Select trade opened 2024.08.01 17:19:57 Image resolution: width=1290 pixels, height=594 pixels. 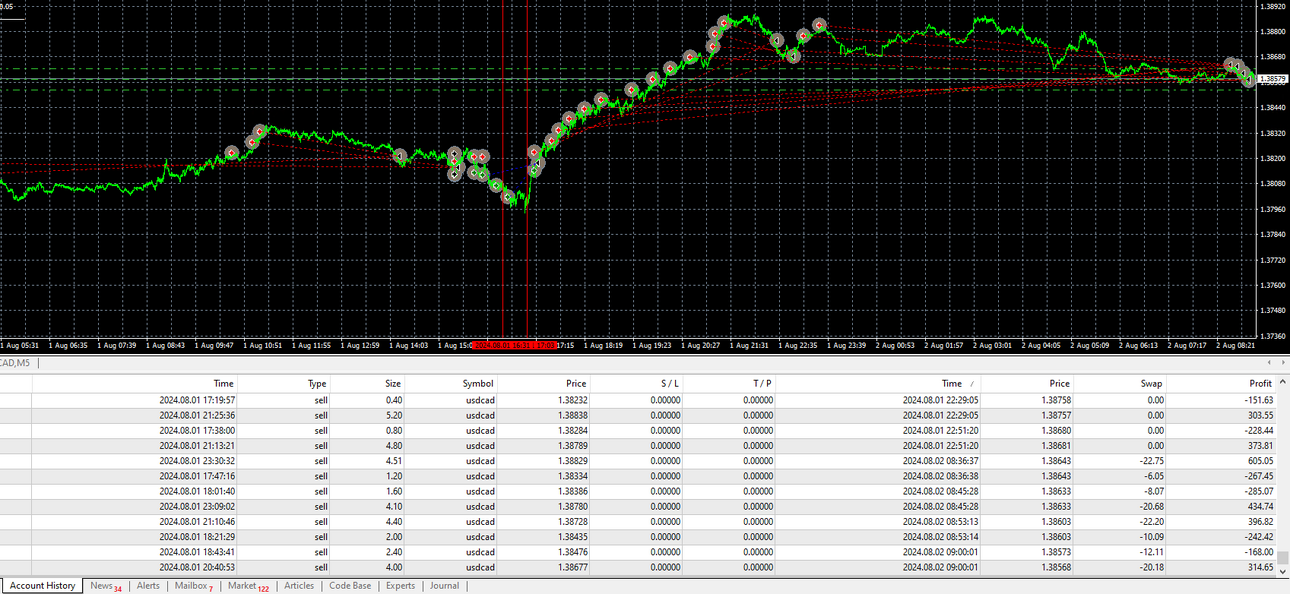point(638,400)
